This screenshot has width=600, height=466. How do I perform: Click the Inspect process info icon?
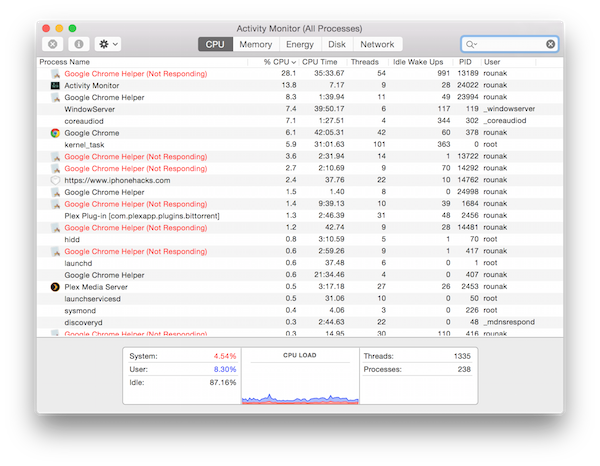coord(78,45)
